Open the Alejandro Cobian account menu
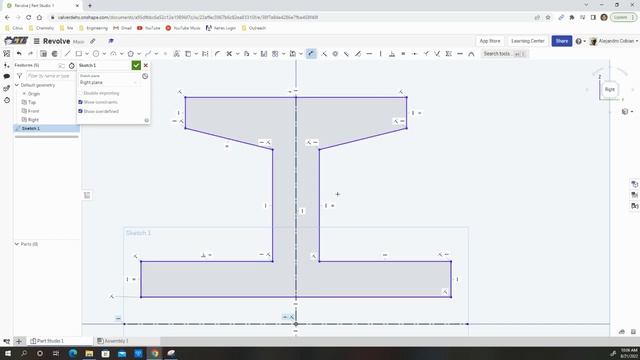Screen dimensions: 640x360 coord(614,41)
